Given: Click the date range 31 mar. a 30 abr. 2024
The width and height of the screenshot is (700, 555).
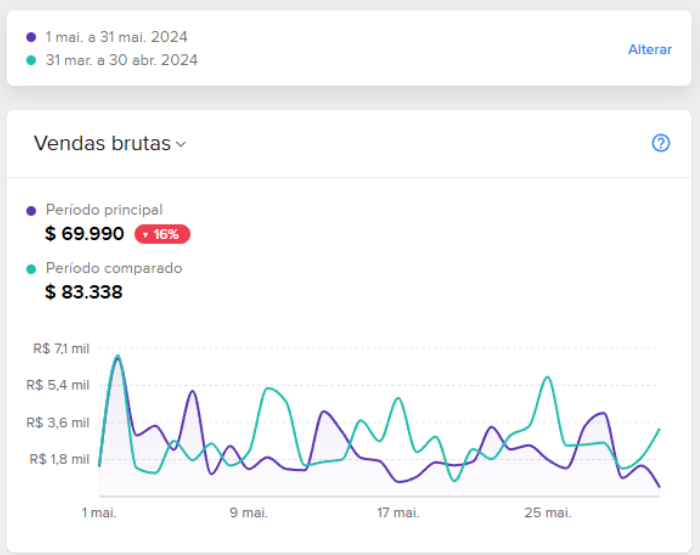Looking at the screenshot, I should click(121, 60).
